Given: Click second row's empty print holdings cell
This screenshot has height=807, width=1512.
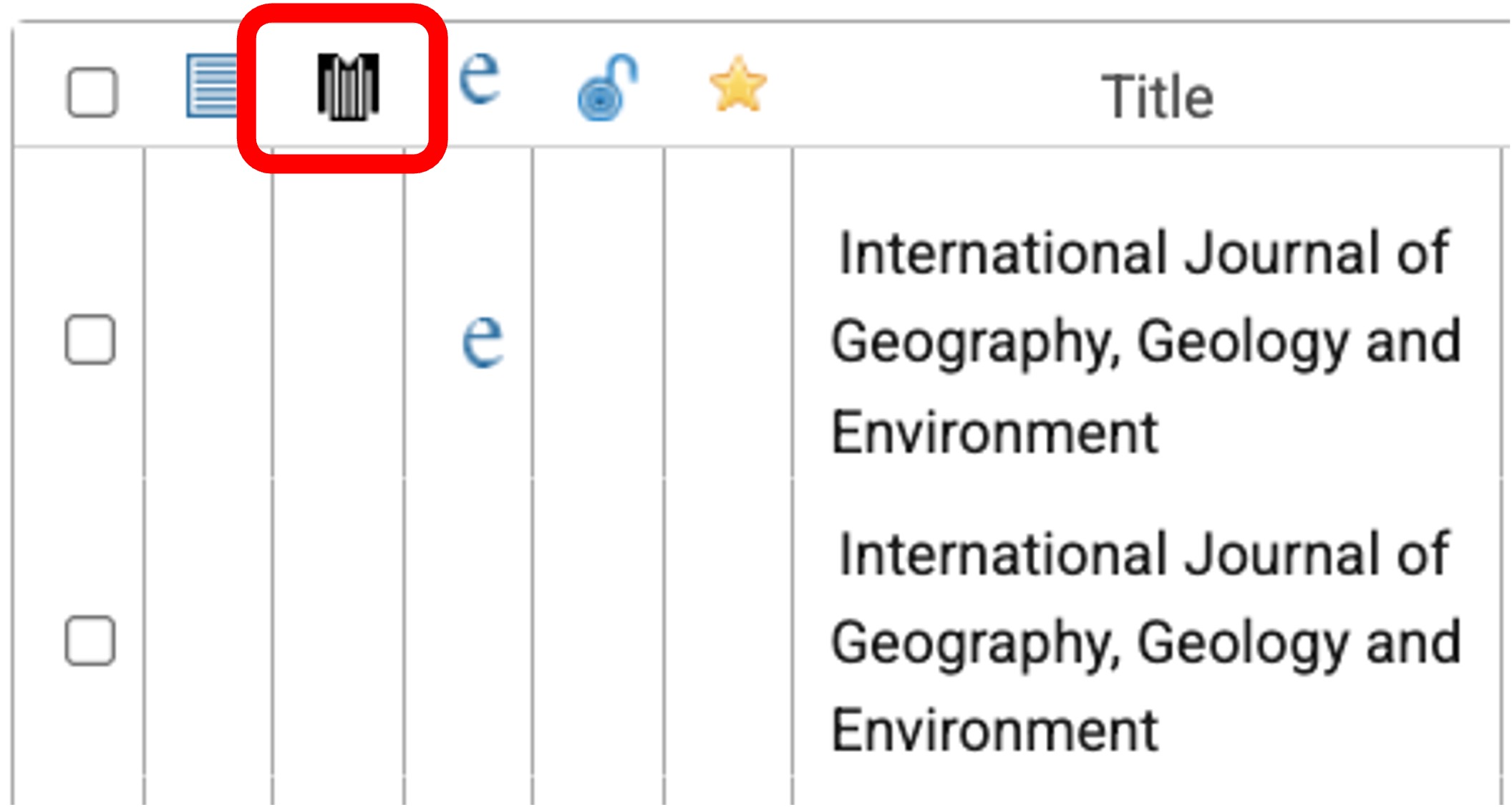Looking at the screenshot, I should coord(338,641).
